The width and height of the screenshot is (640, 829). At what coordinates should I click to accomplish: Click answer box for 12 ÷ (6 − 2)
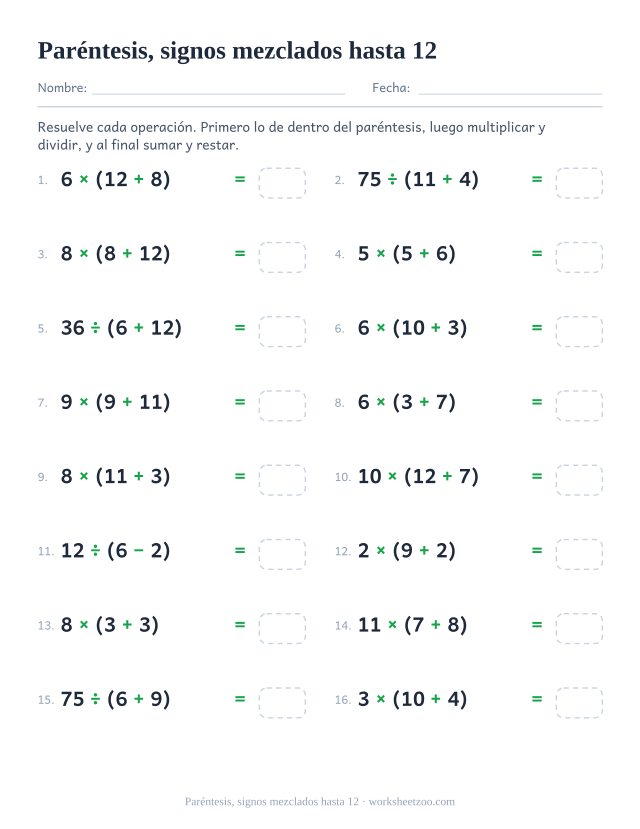tap(282, 554)
